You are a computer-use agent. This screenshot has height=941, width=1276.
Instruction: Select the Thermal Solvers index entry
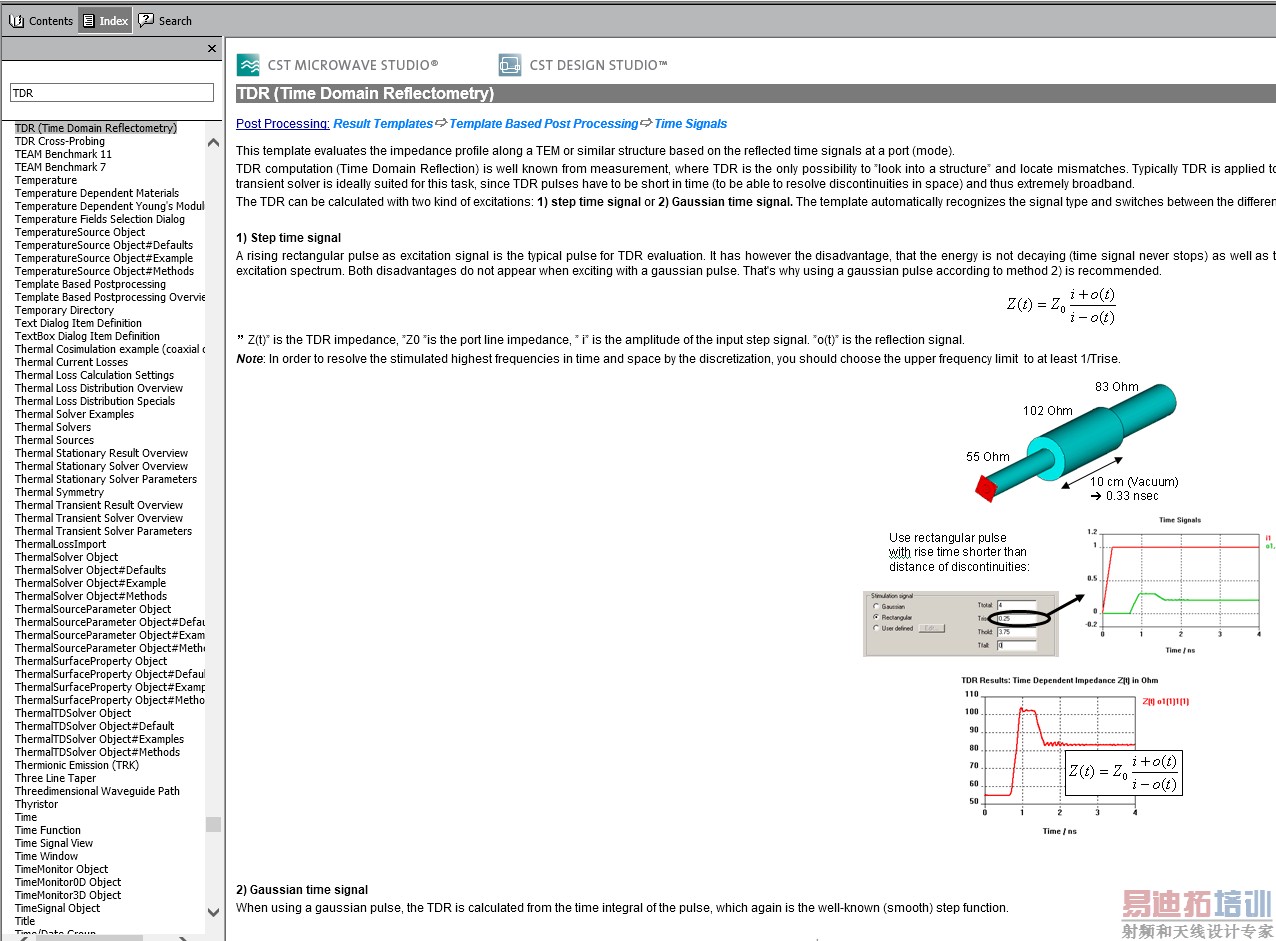[x=53, y=427]
